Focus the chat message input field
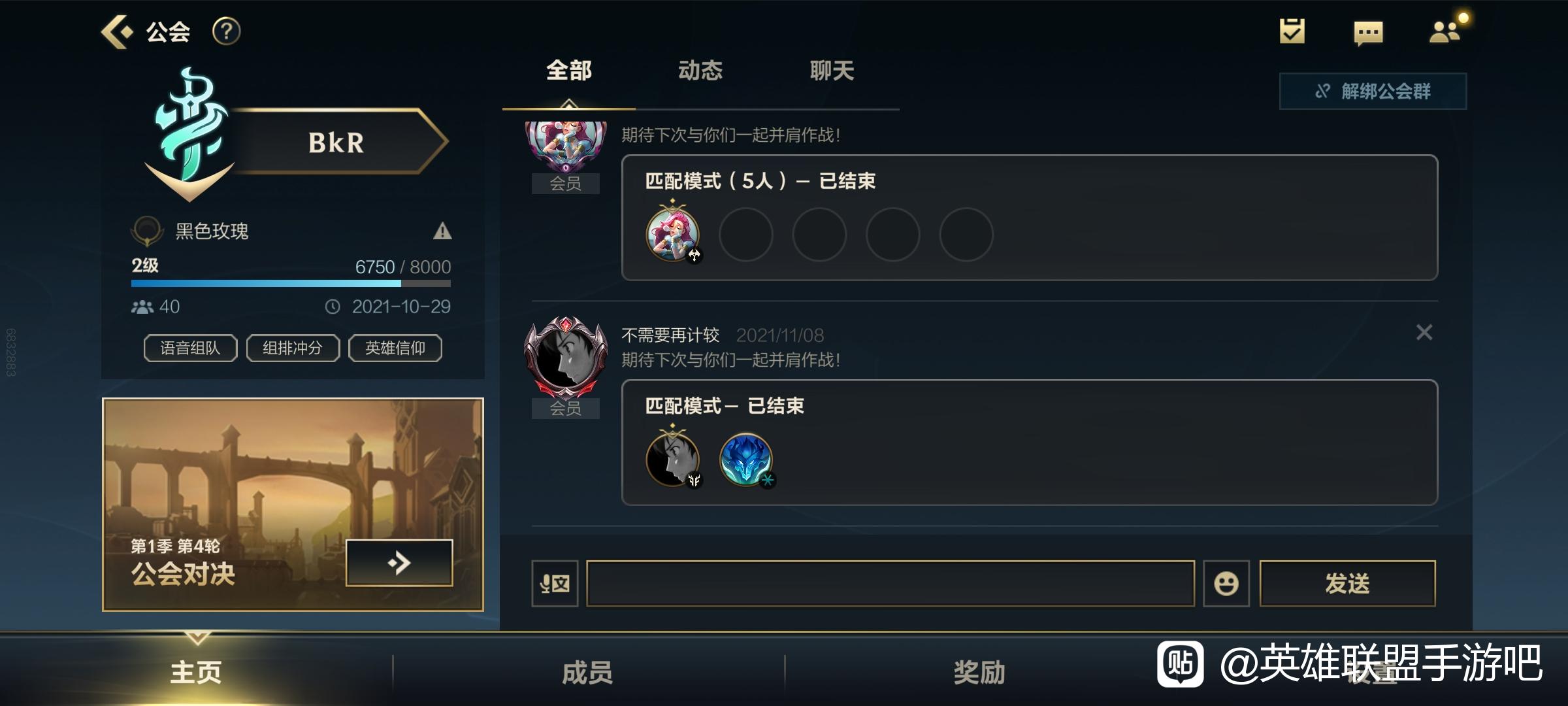 tap(890, 583)
